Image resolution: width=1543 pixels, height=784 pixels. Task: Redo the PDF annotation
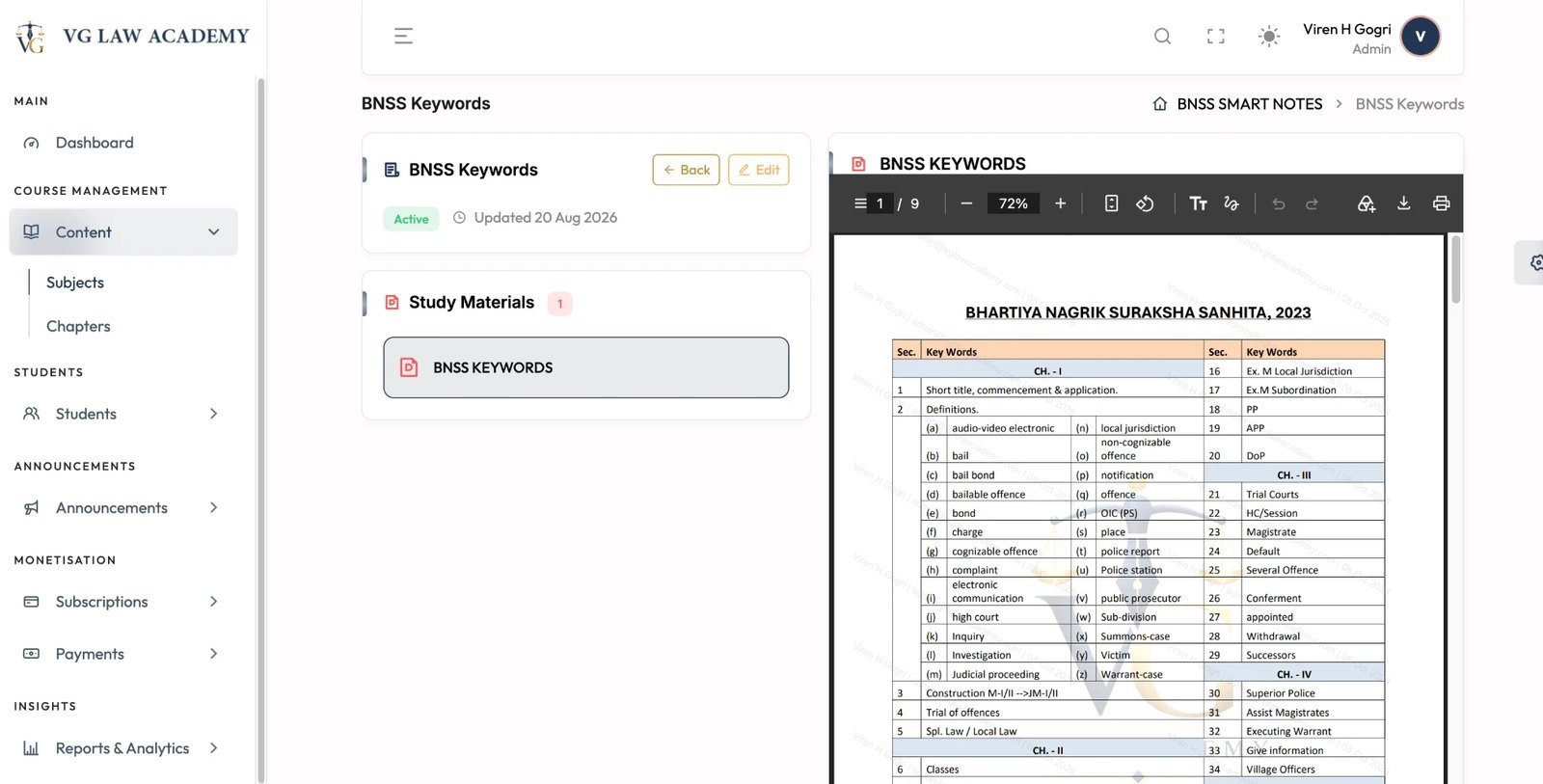tap(1312, 203)
